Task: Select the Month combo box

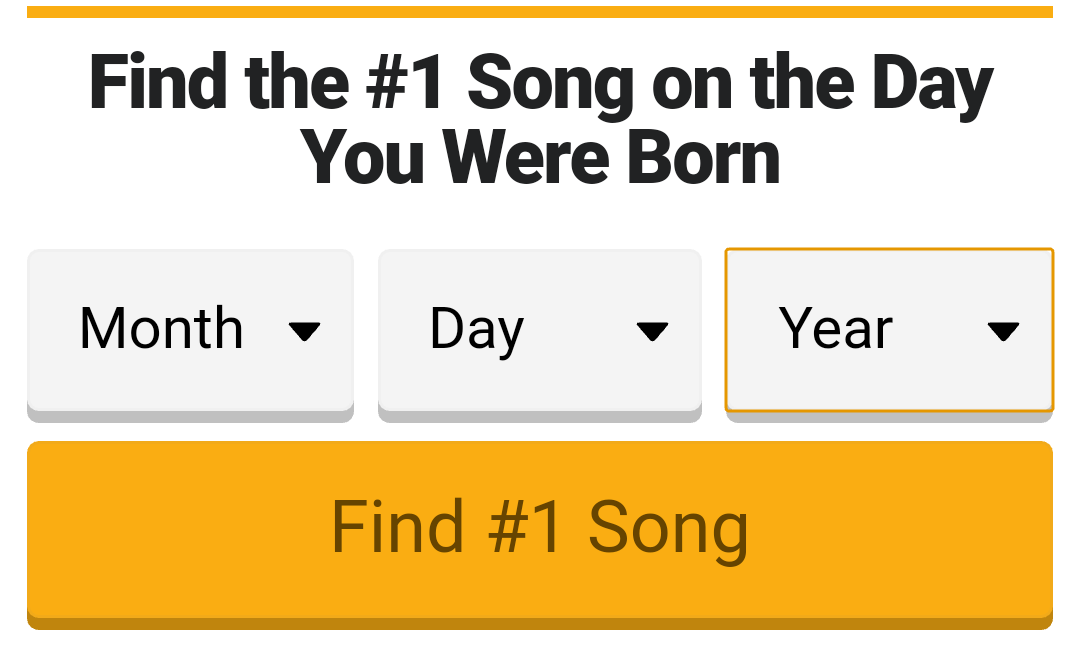Action: coord(190,330)
